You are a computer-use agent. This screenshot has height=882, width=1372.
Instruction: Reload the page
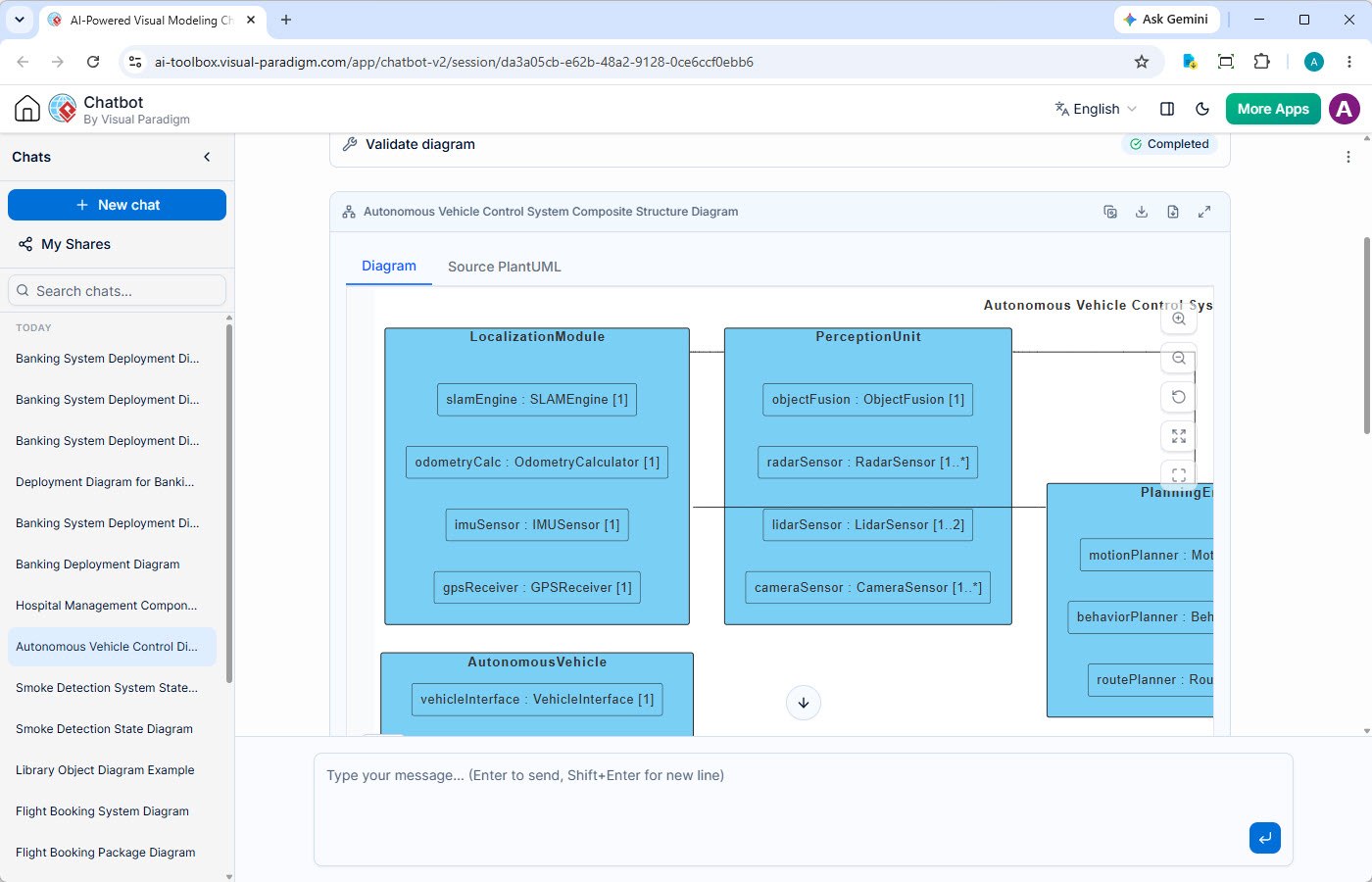[93, 62]
